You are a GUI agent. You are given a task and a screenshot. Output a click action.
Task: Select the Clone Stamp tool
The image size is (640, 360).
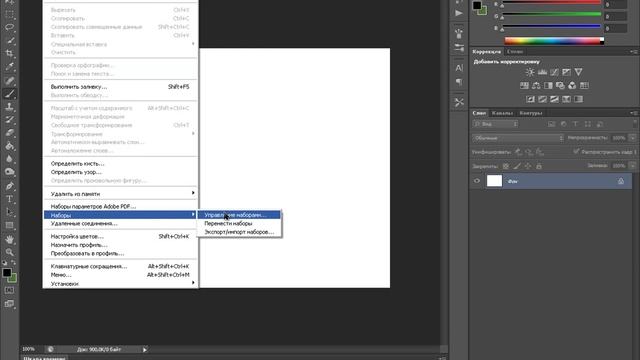[9, 107]
